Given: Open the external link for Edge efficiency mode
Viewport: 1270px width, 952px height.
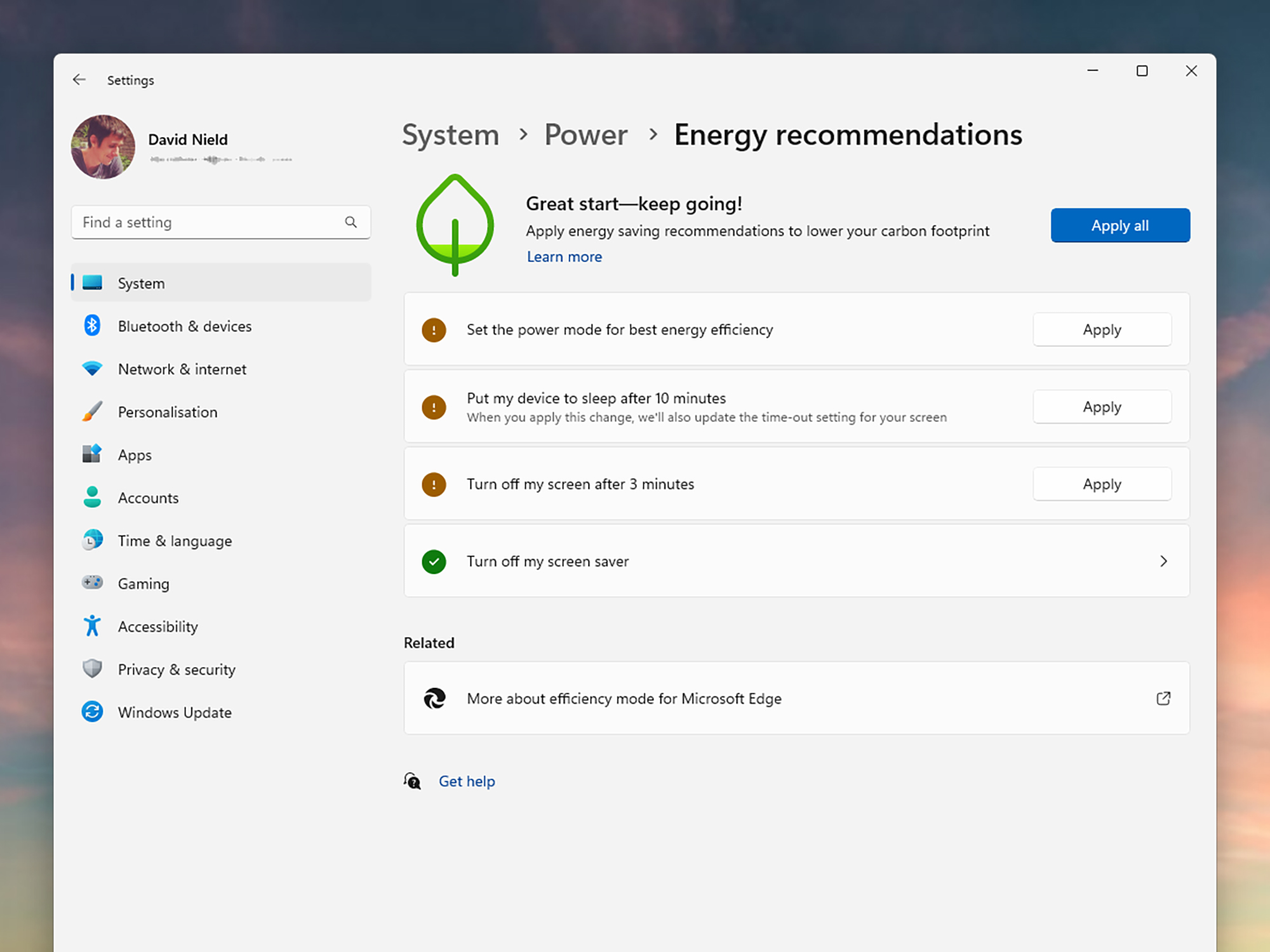Looking at the screenshot, I should pyautogui.click(x=1163, y=698).
